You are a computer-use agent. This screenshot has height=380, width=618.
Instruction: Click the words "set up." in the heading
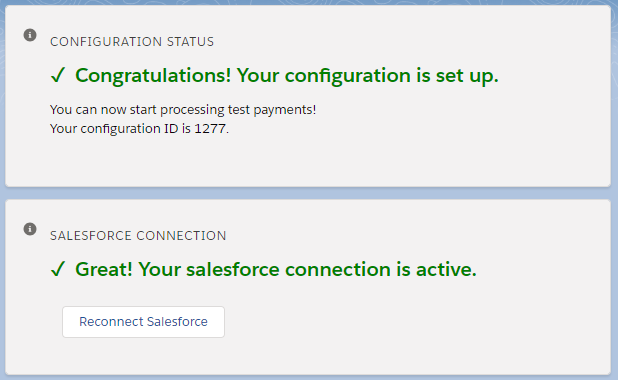[467, 75]
